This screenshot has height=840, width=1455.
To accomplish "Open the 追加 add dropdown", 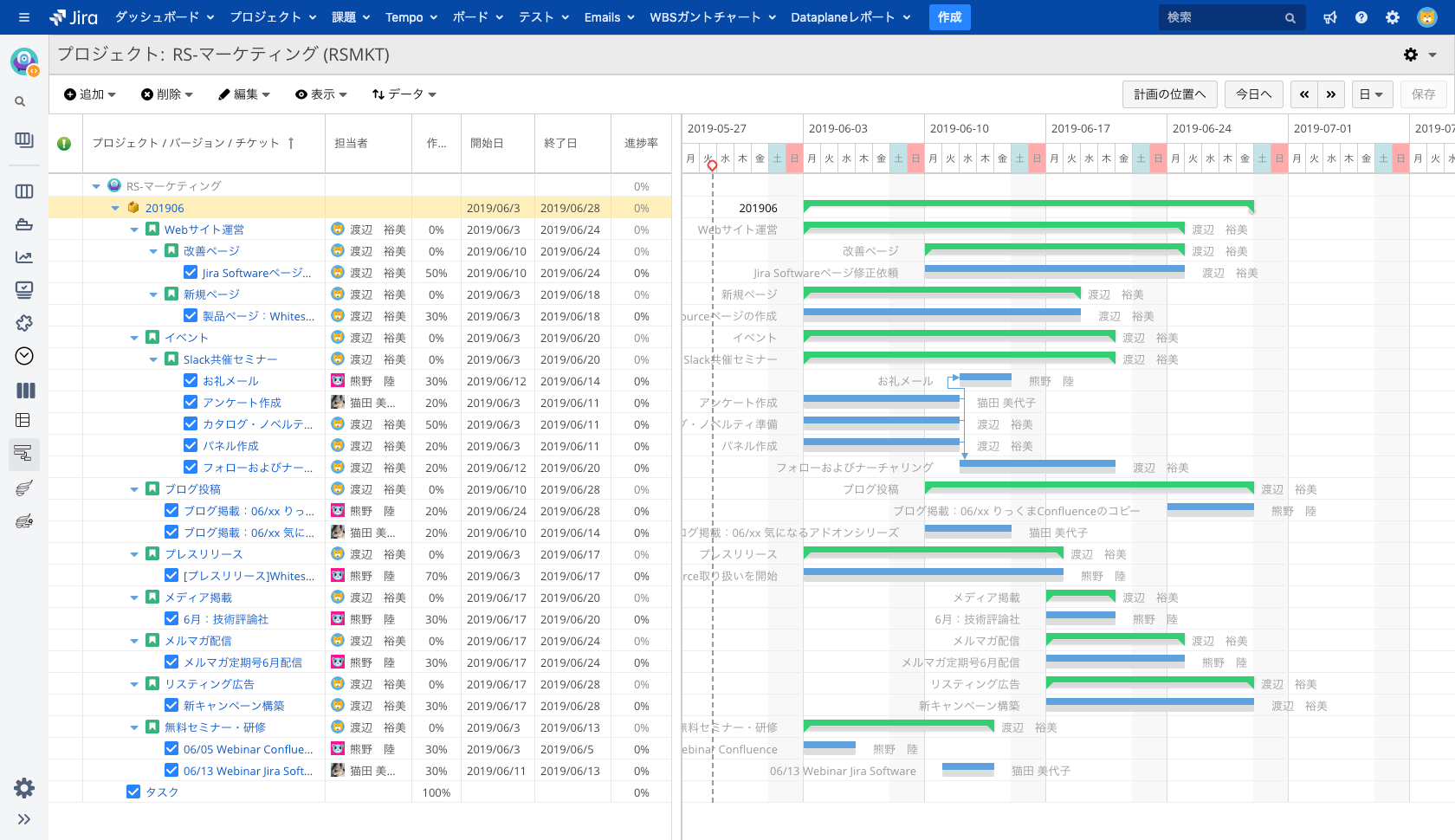I will tap(90, 94).
